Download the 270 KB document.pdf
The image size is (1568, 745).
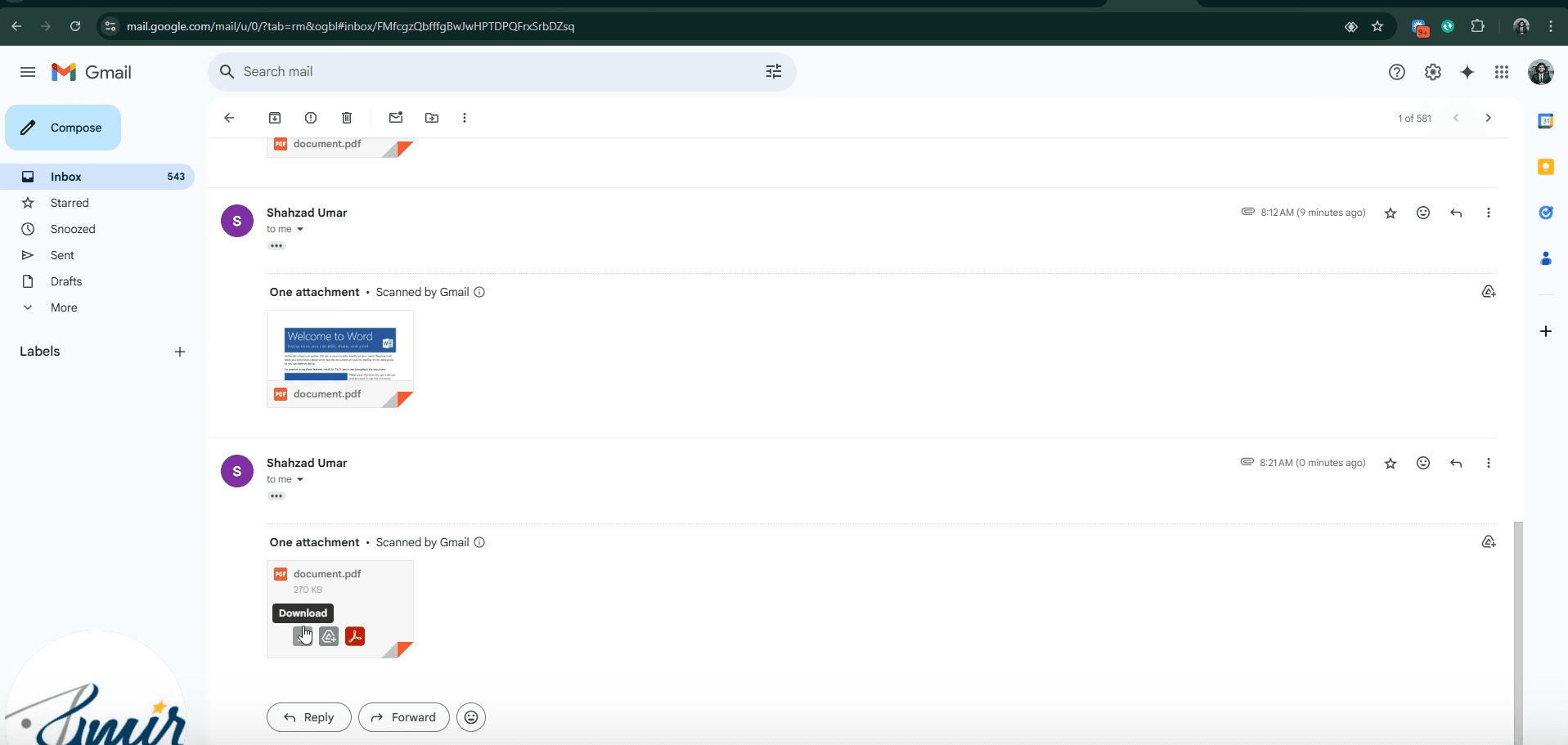coord(303,636)
